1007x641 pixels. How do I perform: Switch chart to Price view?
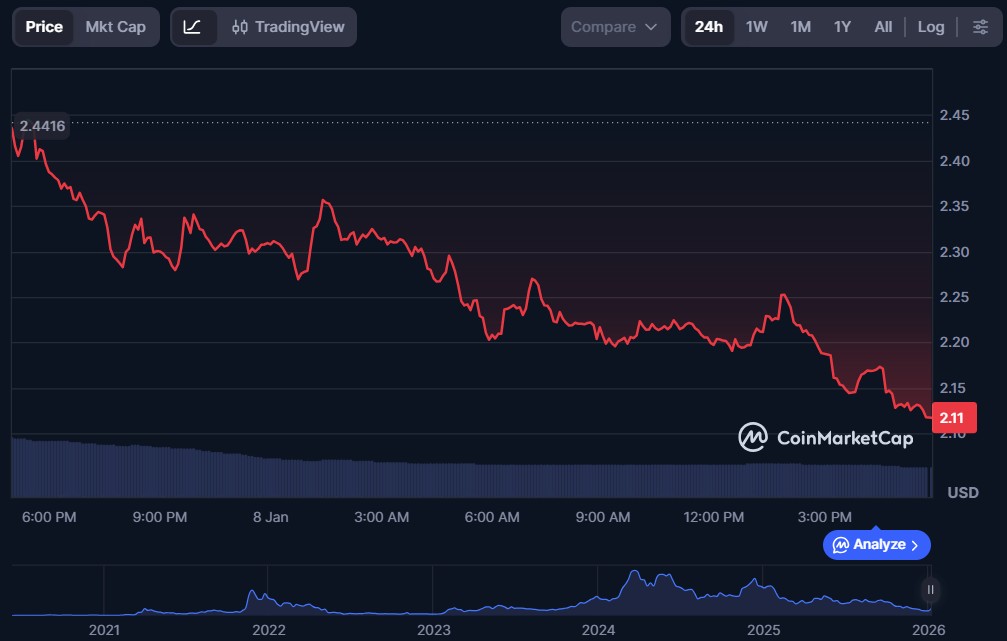(44, 27)
